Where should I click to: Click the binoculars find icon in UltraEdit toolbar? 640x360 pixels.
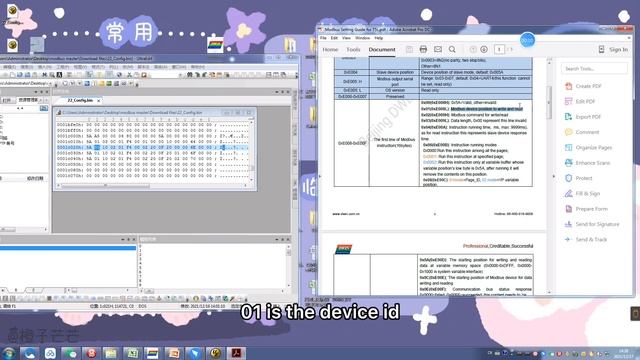click(x=190, y=75)
